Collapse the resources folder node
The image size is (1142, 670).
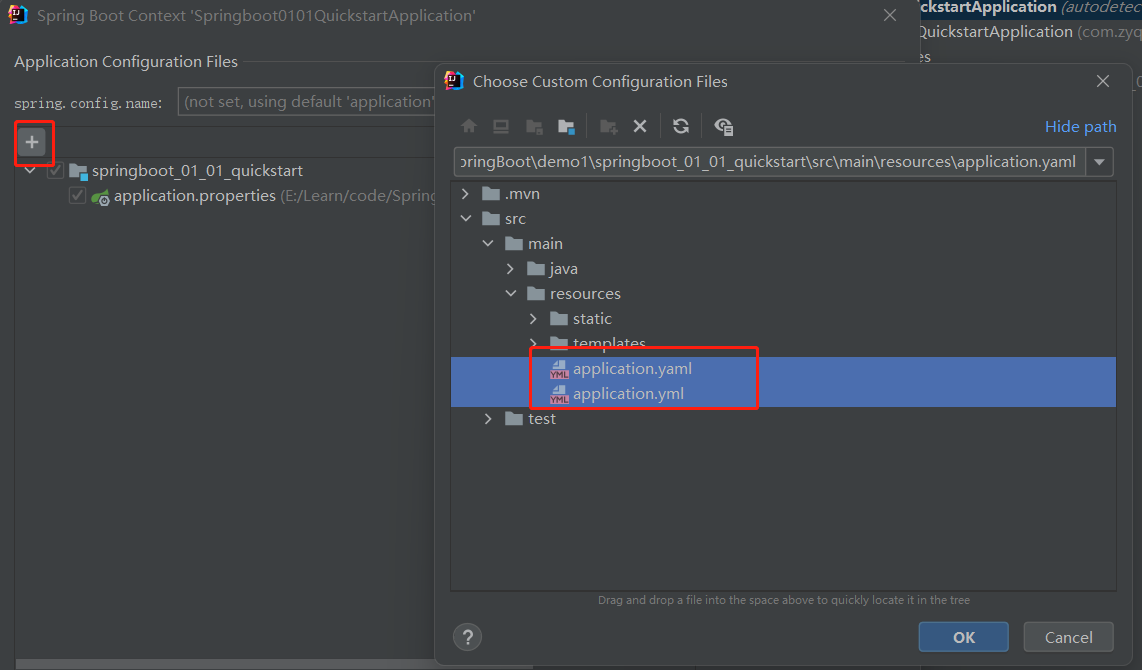click(x=511, y=293)
